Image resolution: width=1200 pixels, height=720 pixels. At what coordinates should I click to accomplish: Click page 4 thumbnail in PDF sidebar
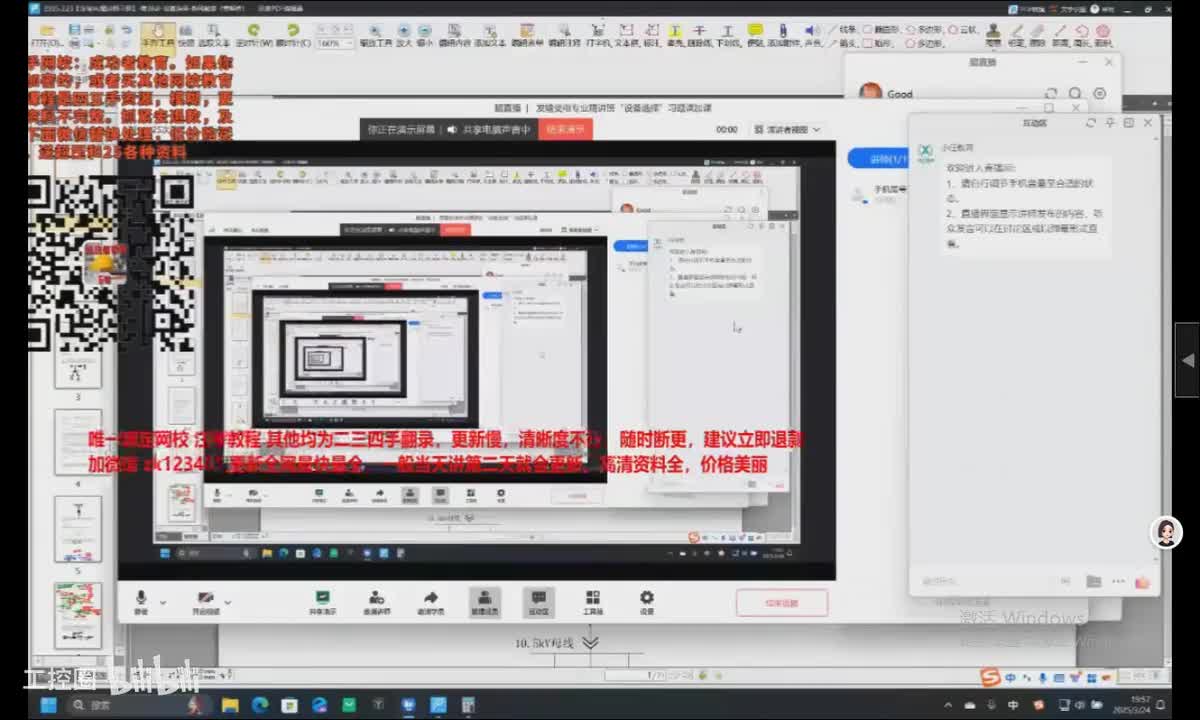click(78, 441)
